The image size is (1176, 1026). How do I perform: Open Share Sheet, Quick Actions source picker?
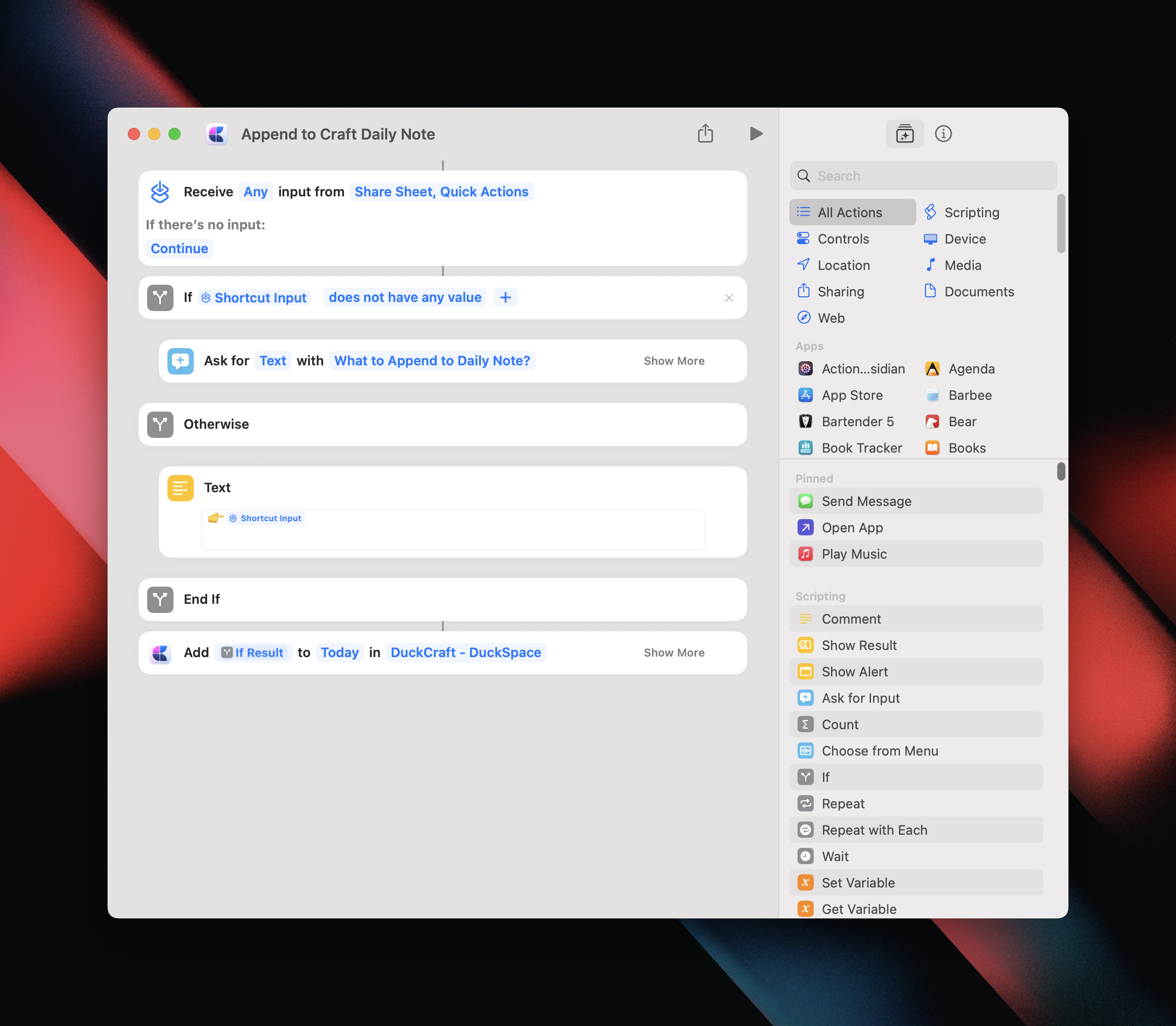[x=441, y=192]
